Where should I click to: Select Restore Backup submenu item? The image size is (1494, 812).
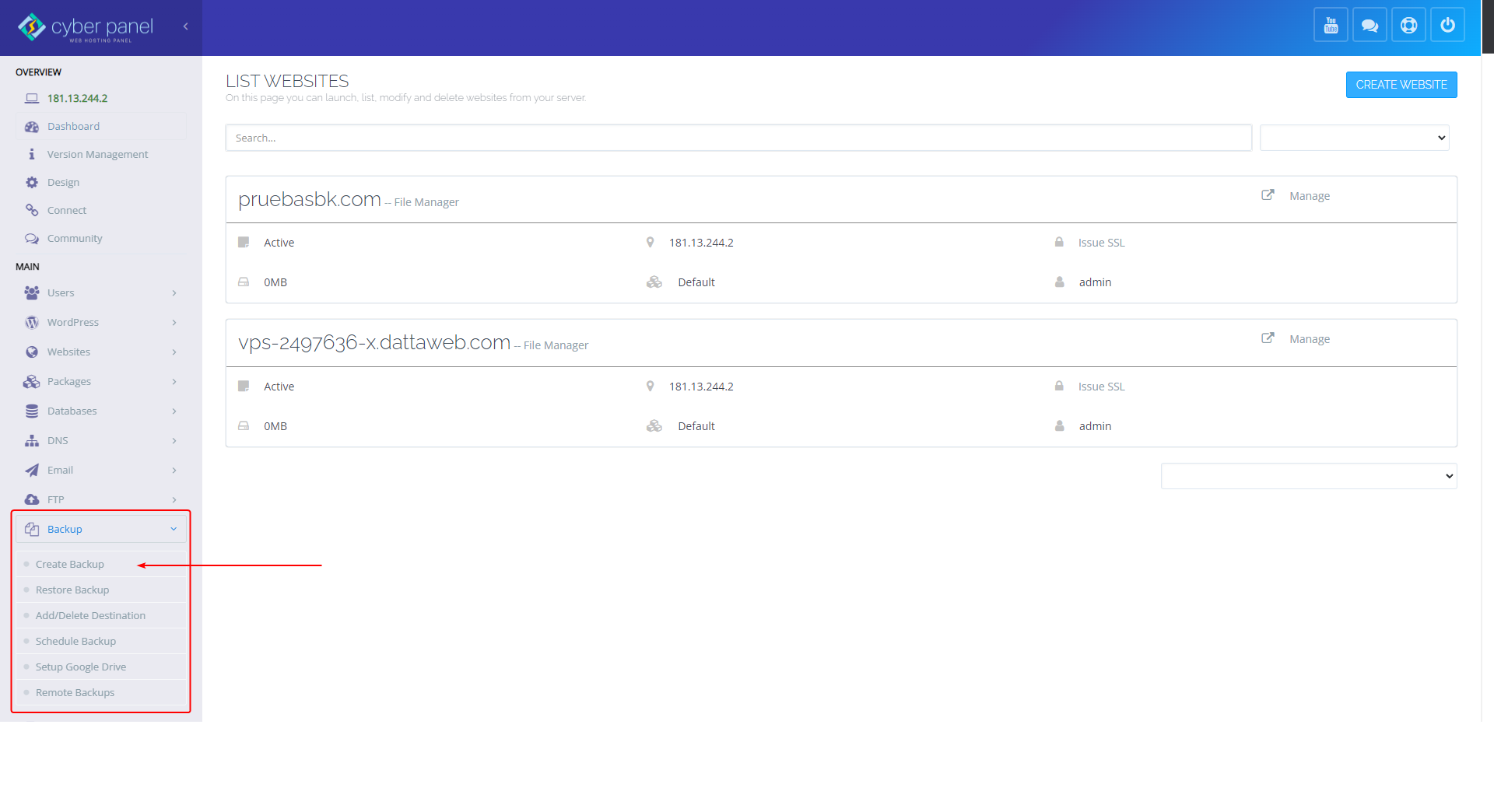pyautogui.click(x=72, y=590)
